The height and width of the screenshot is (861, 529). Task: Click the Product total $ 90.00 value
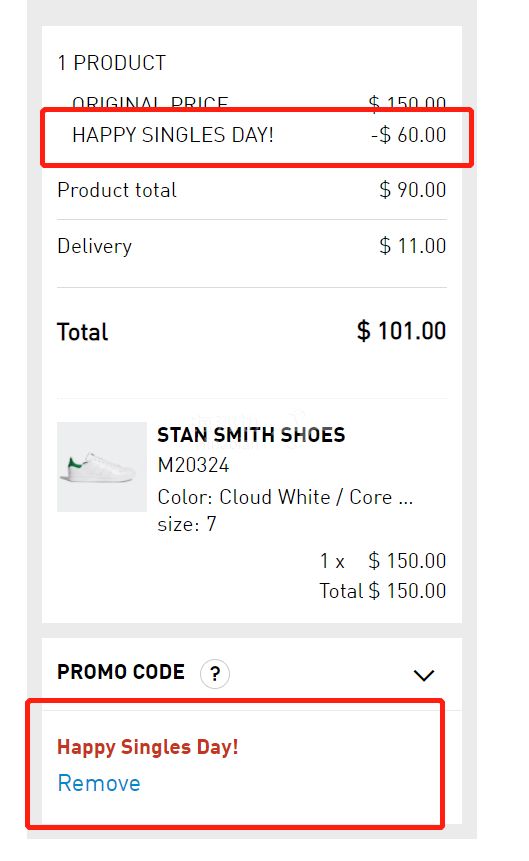[413, 190]
